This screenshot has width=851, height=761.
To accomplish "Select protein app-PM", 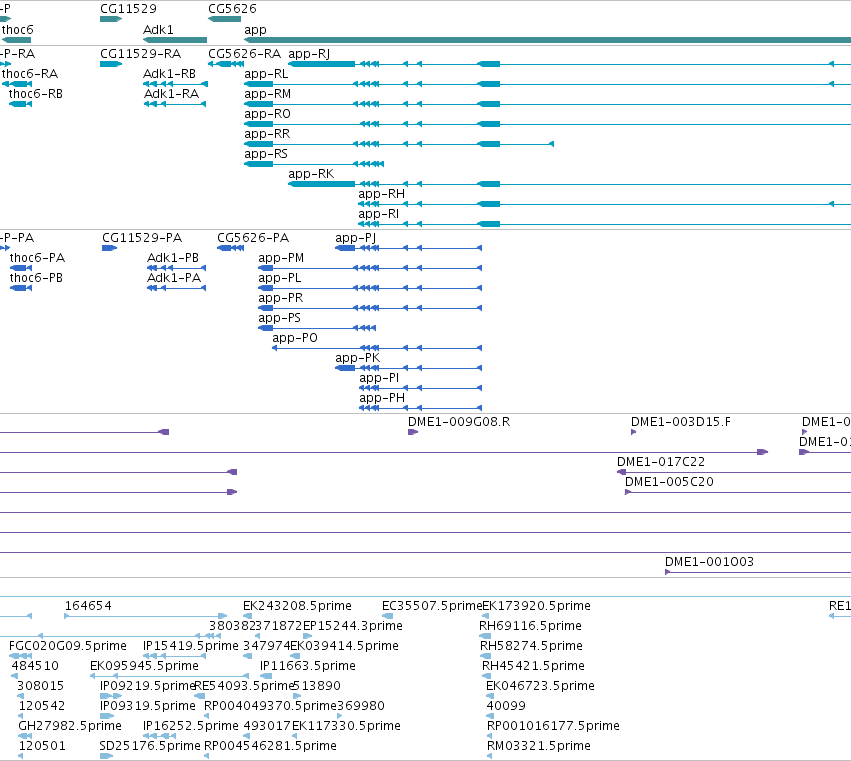I will [x=281, y=258].
